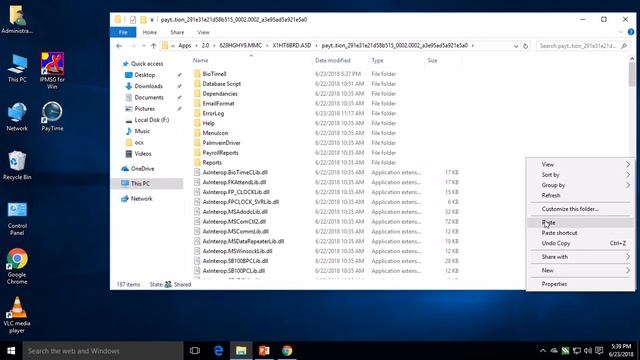Select Network in the navigation pane

(x=141, y=198)
